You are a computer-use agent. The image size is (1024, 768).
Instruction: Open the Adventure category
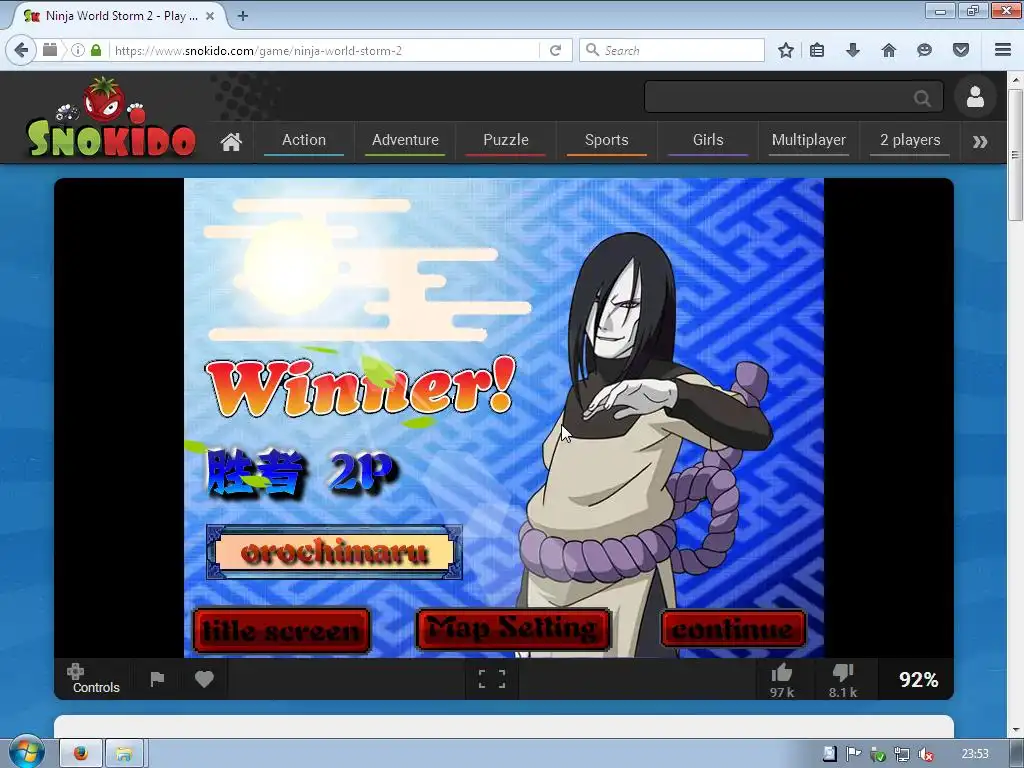tap(405, 140)
